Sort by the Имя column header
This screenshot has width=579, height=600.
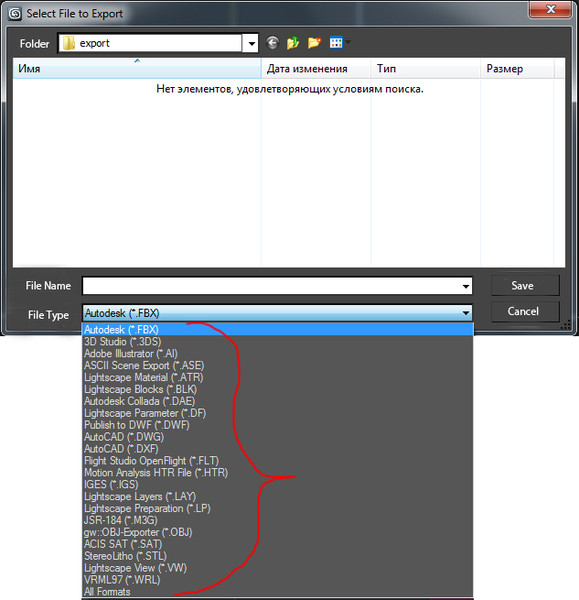point(137,69)
